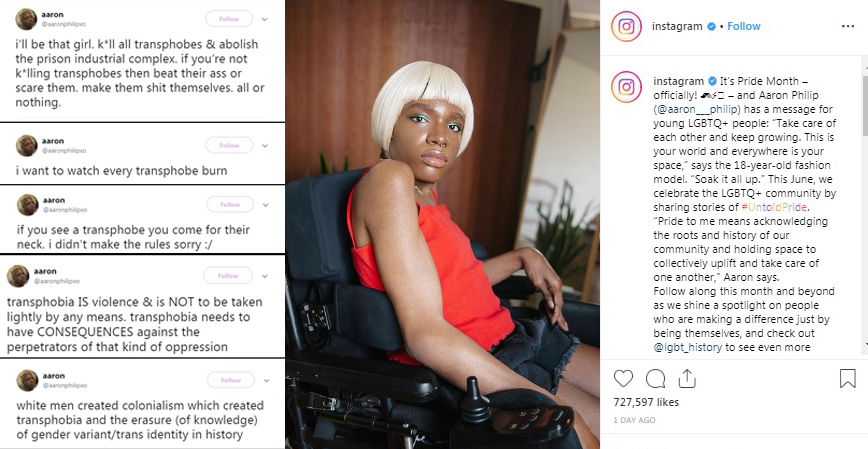868x449 pixels.
Task: Save the post with the bookmark icon
Action: (x=848, y=379)
